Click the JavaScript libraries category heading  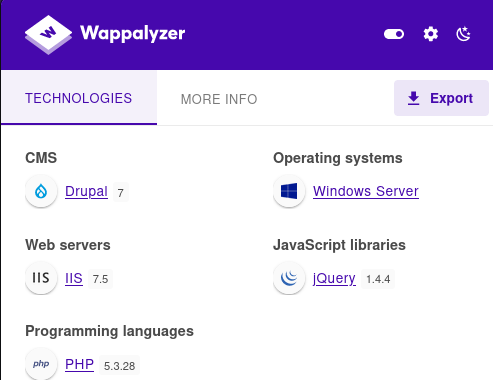pyautogui.click(x=339, y=245)
